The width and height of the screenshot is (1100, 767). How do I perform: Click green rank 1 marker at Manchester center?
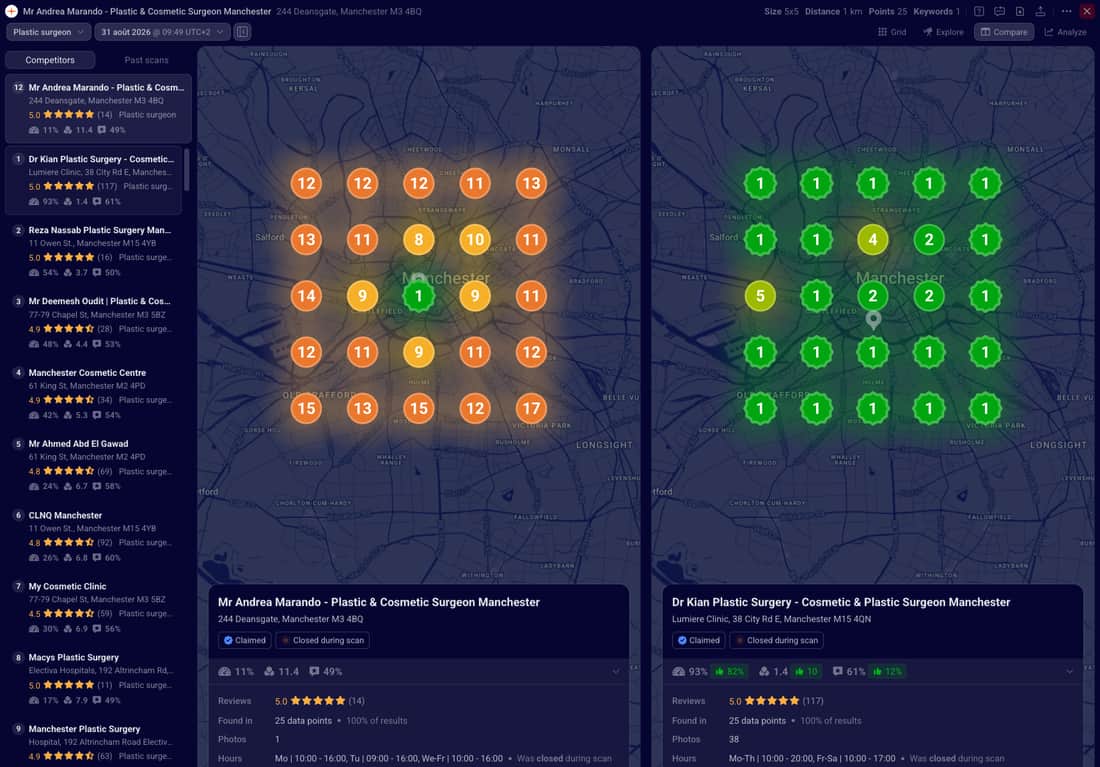point(419,296)
